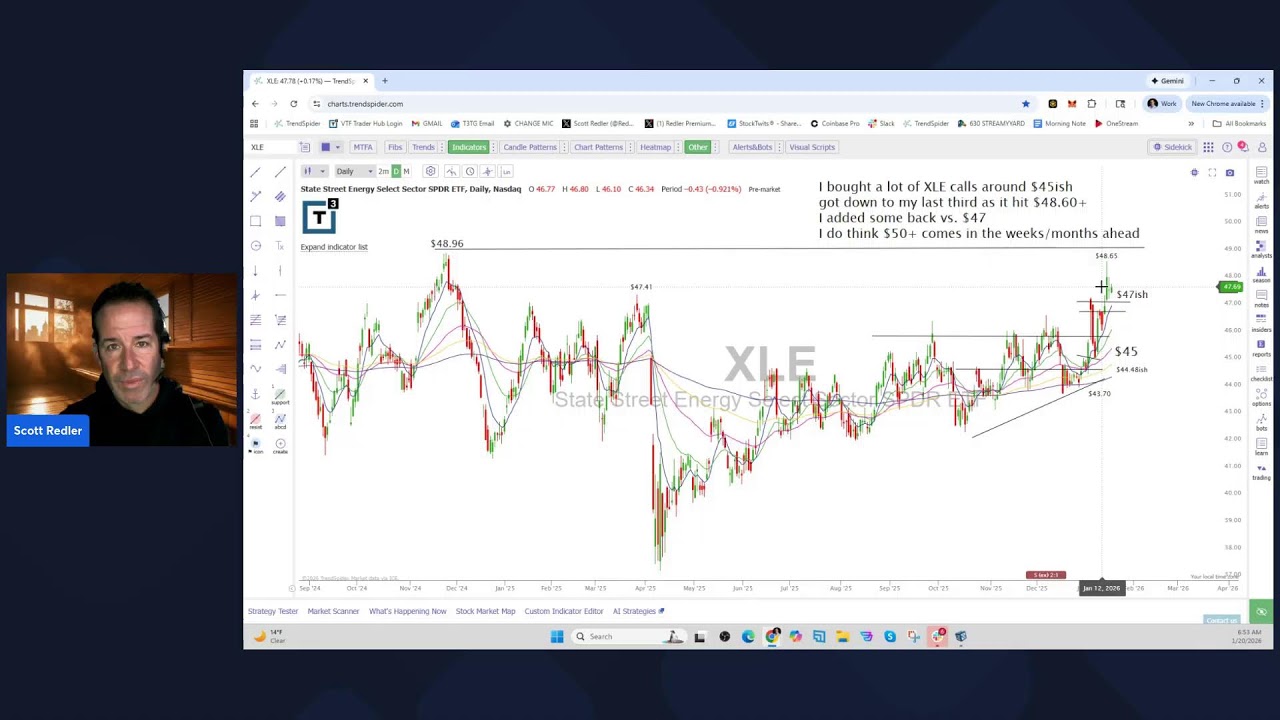Toggle the D timeframe button

[x=396, y=171]
